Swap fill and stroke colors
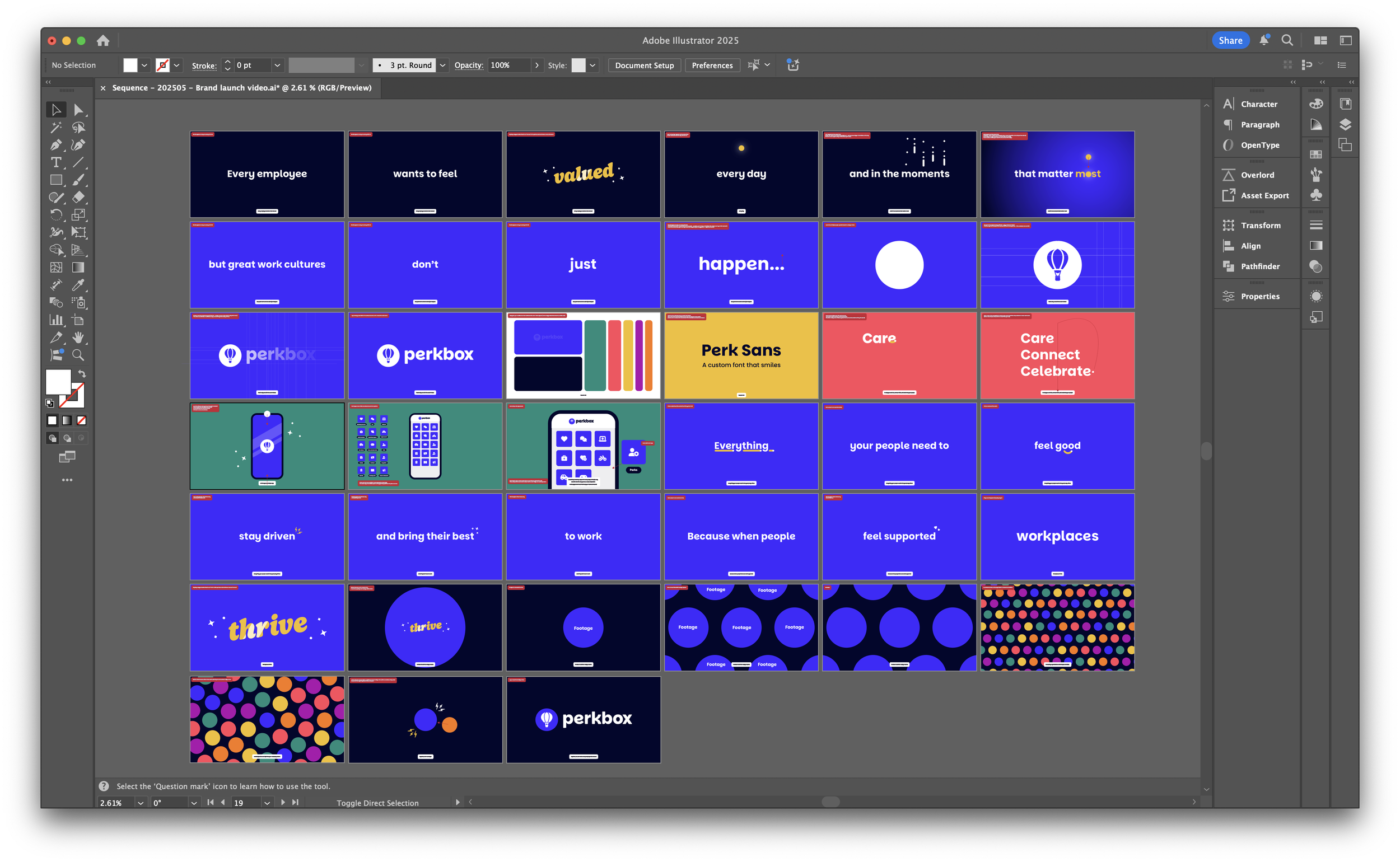The image size is (1400, 862). [82, 374]
